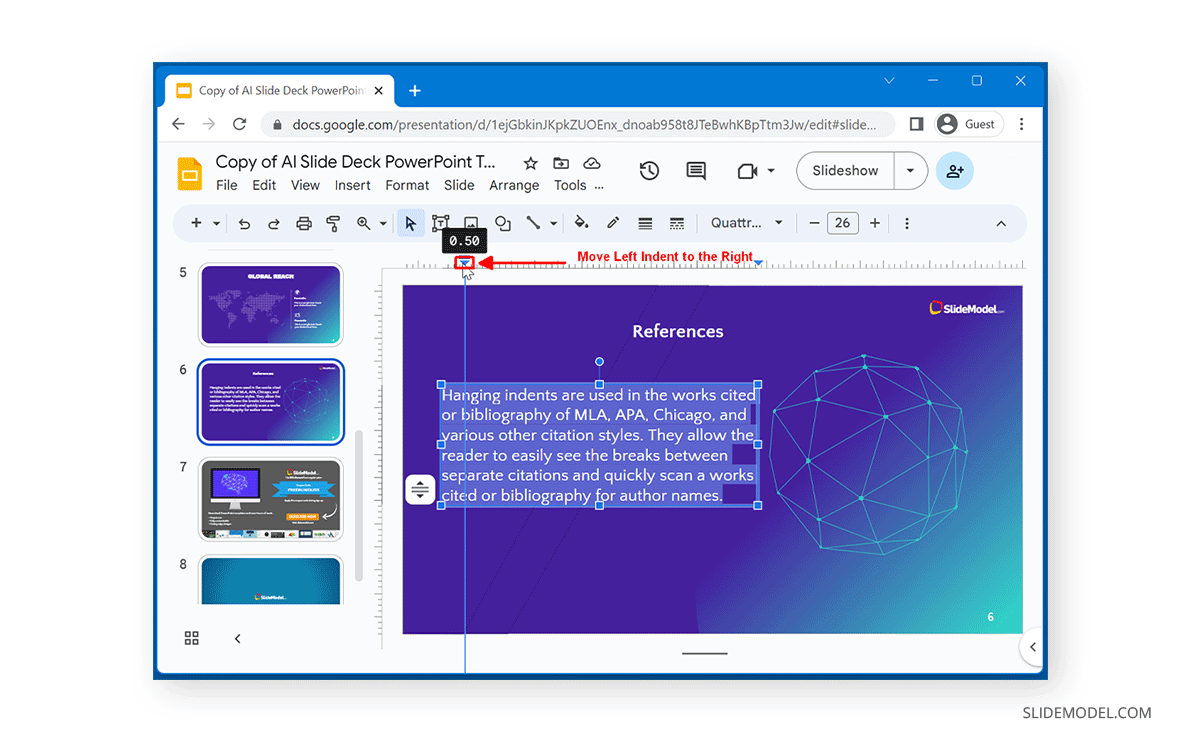1200x743 pixels.
Task: Expand the Meet camera dropdown
Action: (770, 170)
